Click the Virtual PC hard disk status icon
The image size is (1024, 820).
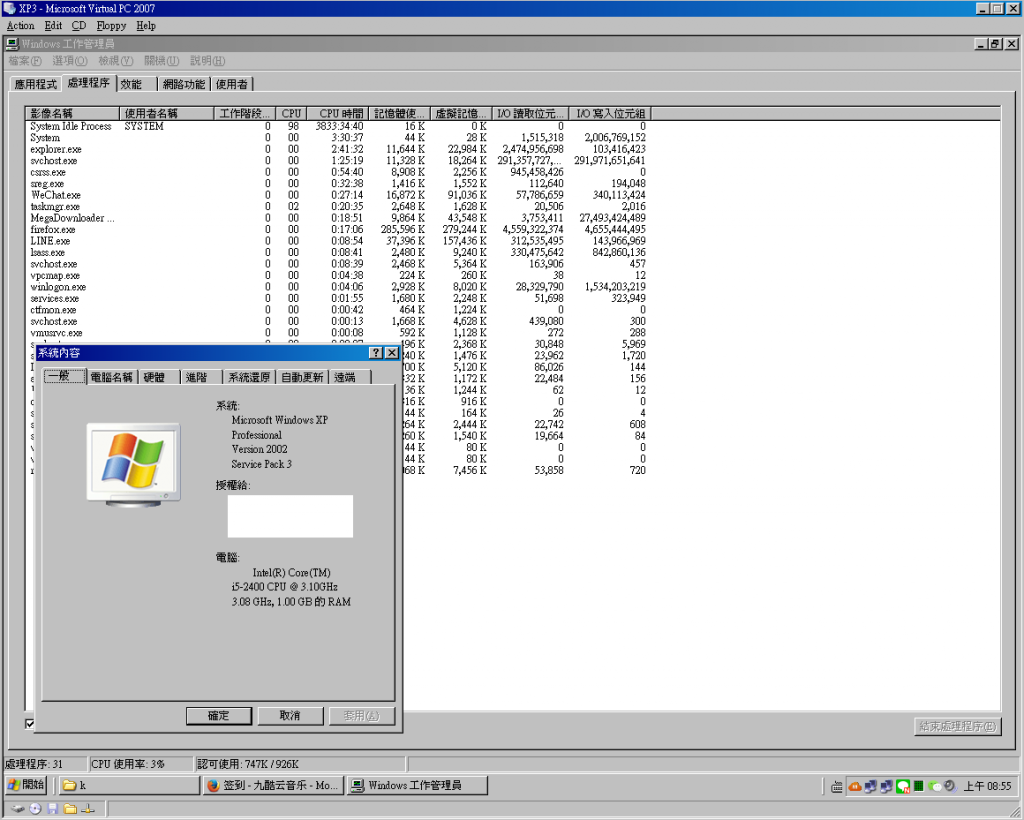18,809
